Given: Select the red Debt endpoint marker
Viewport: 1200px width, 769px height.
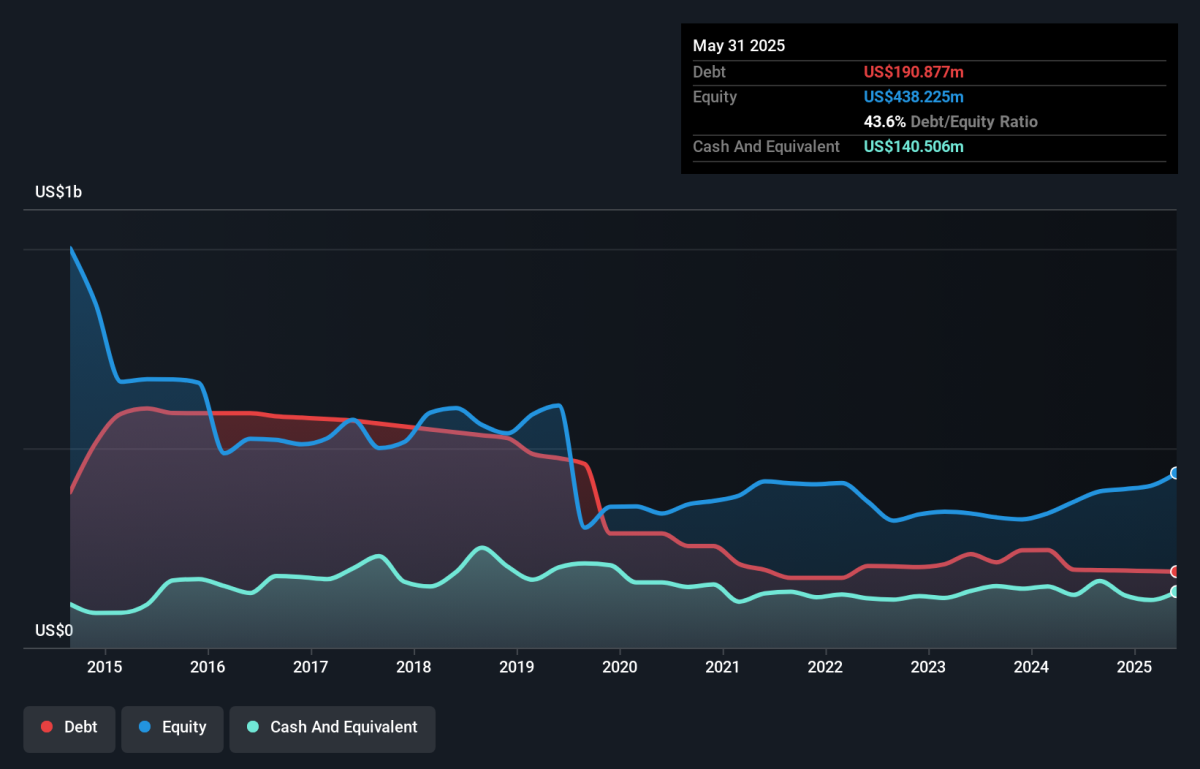Looking at the screenshot, I should (1176, 571).
